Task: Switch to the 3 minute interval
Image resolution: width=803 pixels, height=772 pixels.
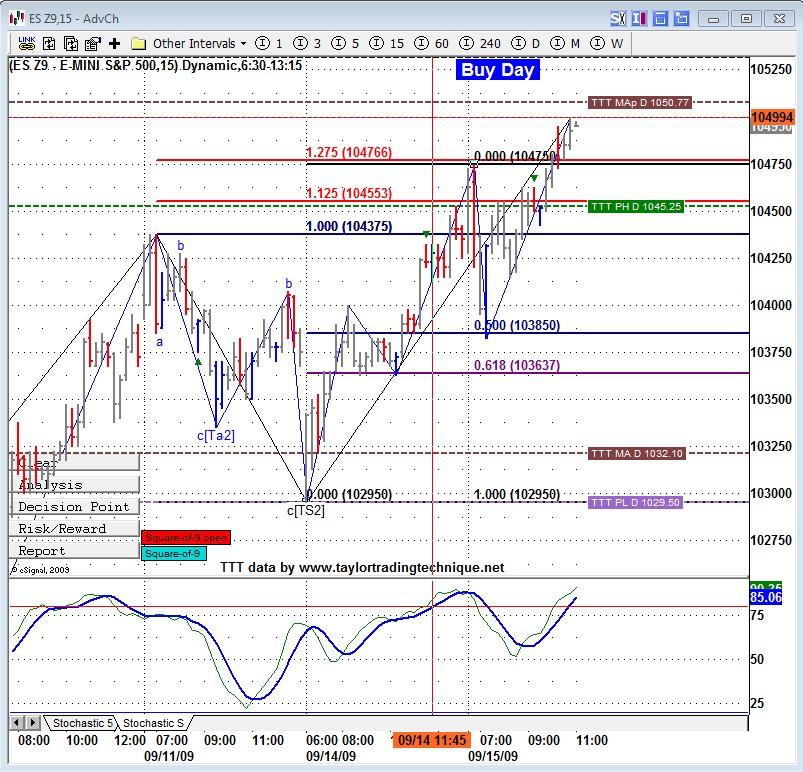Action: point(307,44)
